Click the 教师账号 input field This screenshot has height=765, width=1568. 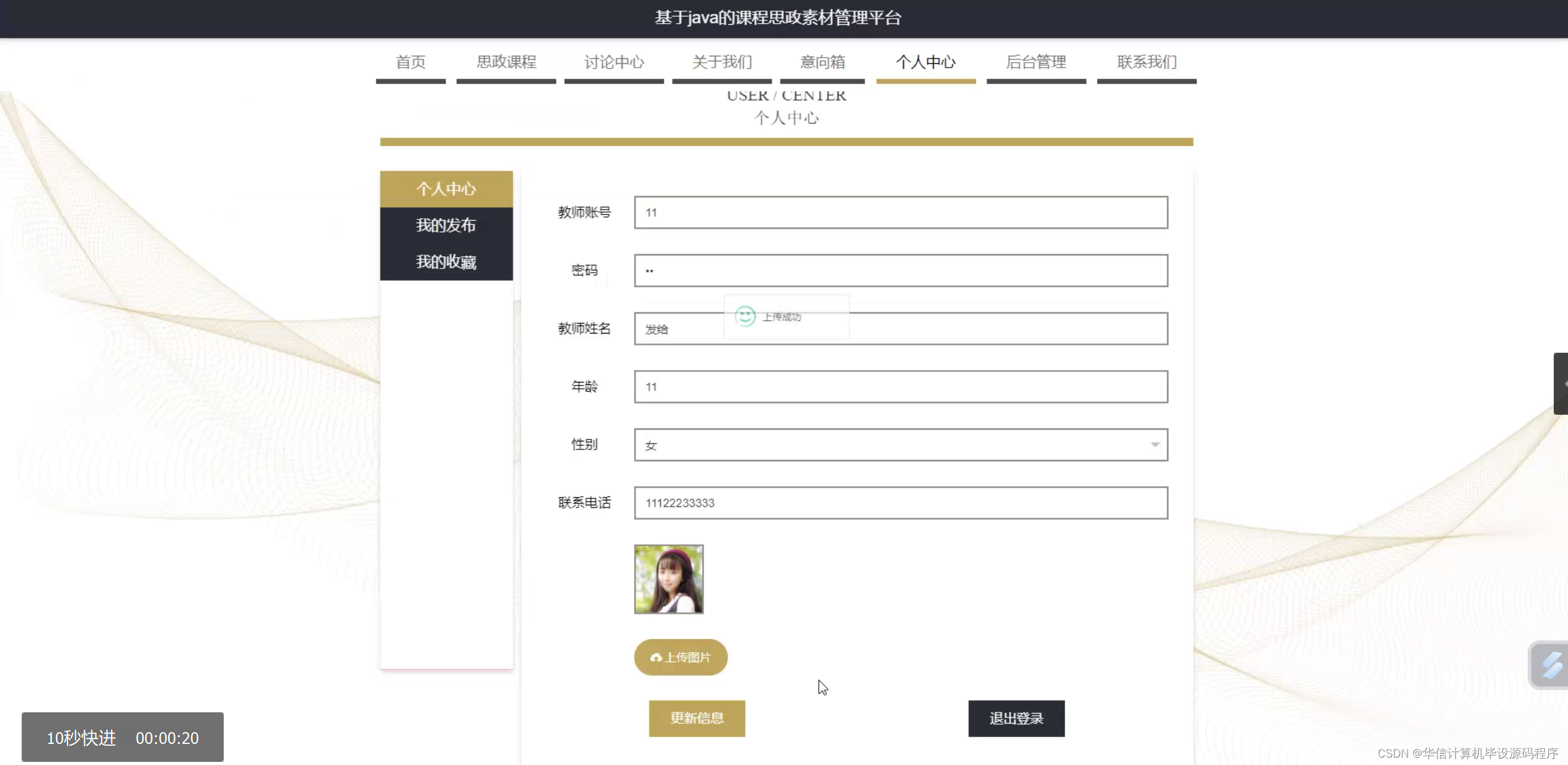click(x=900, y=213)
